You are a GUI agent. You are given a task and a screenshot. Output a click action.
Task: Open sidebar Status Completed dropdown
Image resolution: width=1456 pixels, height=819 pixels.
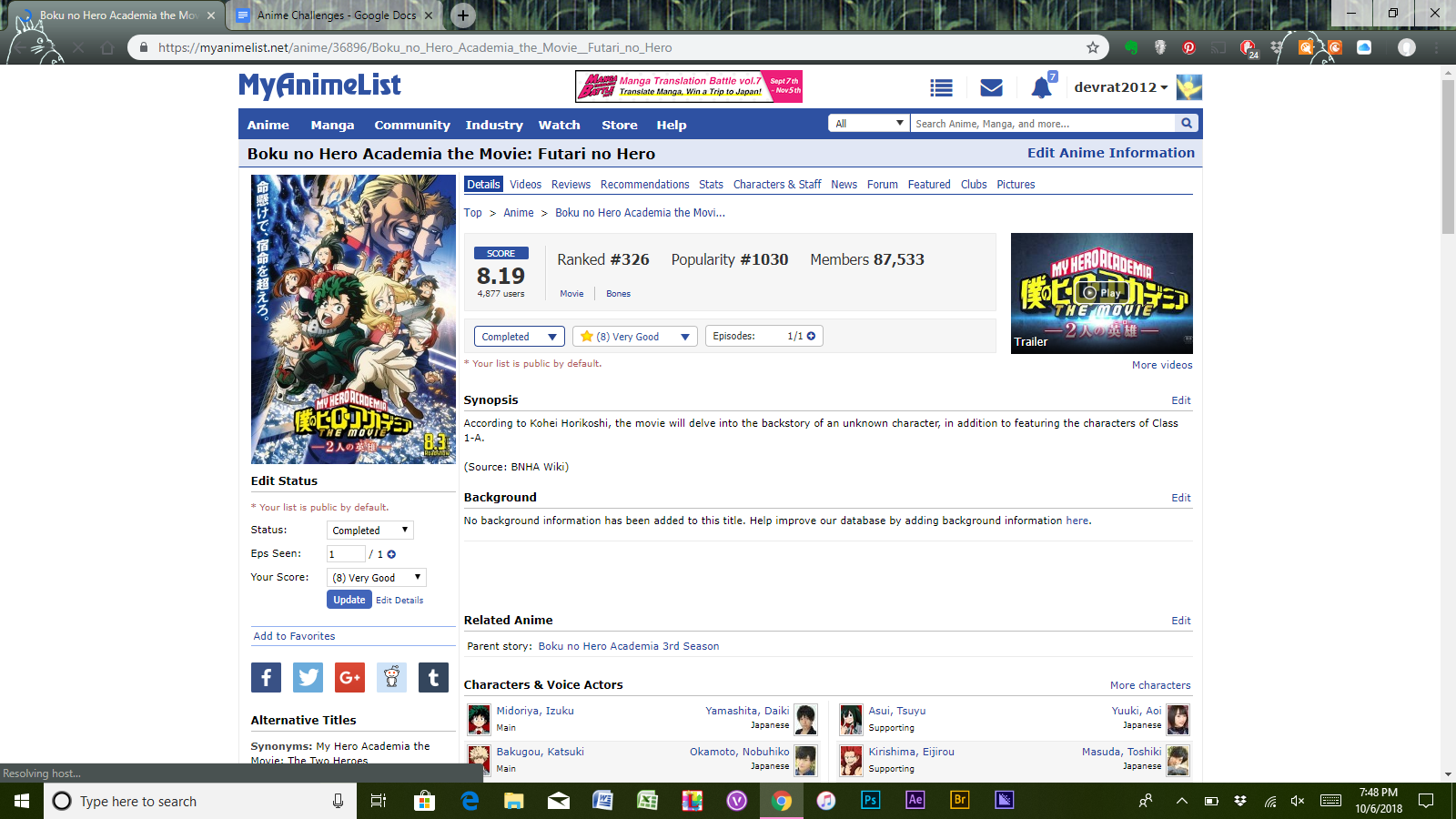pyautogui.click(x=370, y=531)
